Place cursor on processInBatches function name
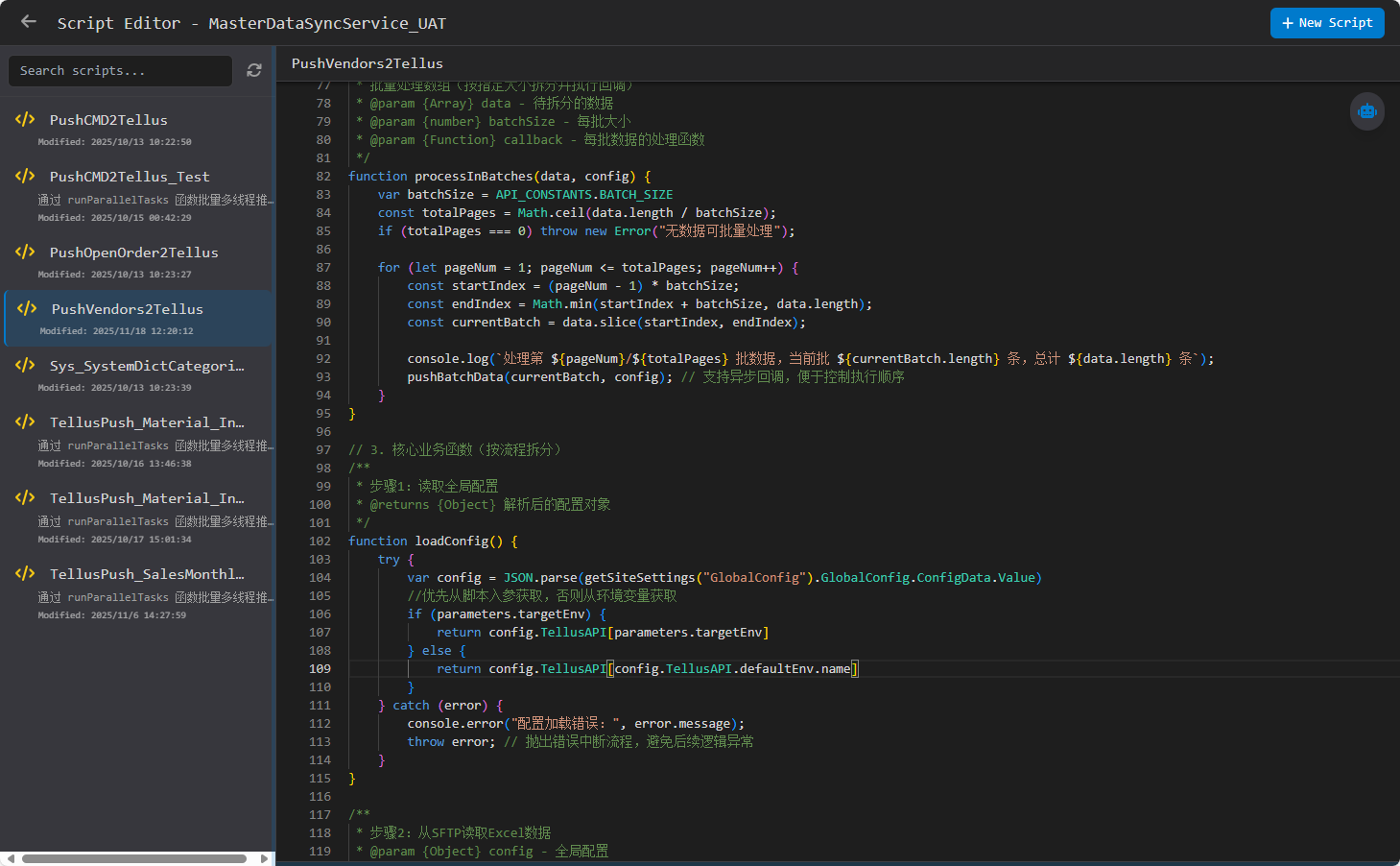The height and width of the screenshot is (866, 1400). point(474,177)
